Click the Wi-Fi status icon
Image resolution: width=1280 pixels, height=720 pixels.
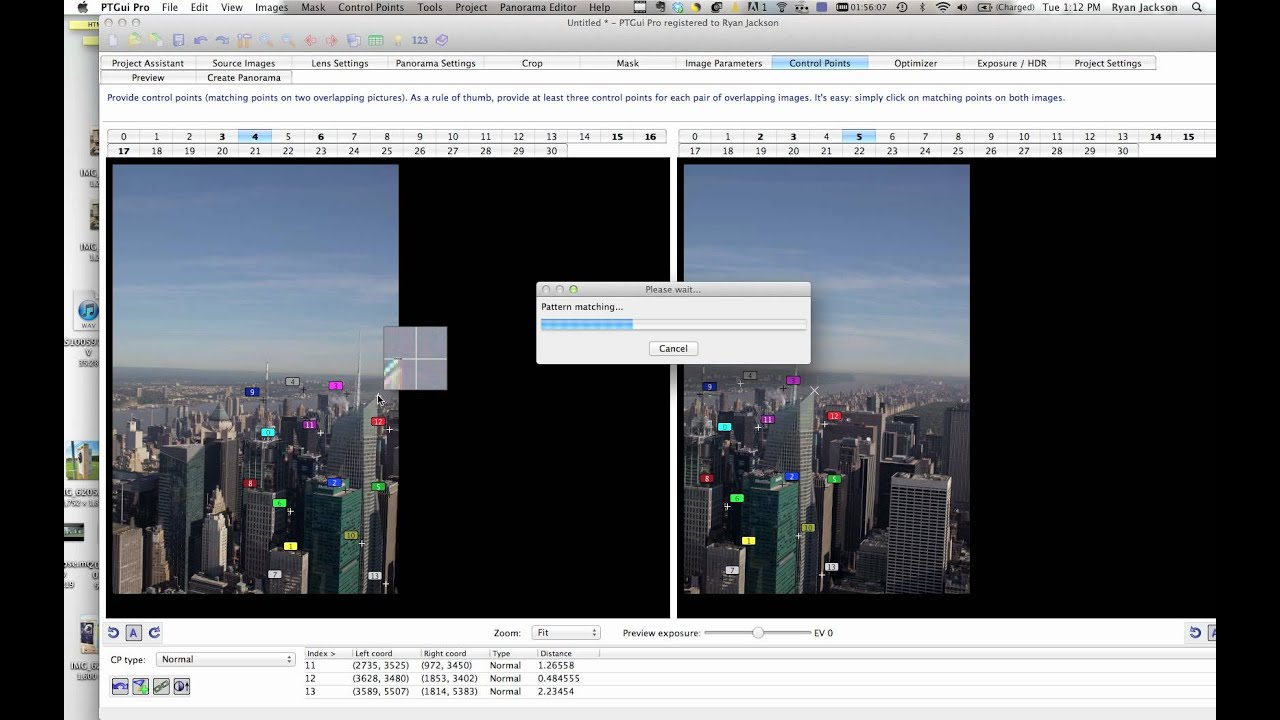point(943,7)
